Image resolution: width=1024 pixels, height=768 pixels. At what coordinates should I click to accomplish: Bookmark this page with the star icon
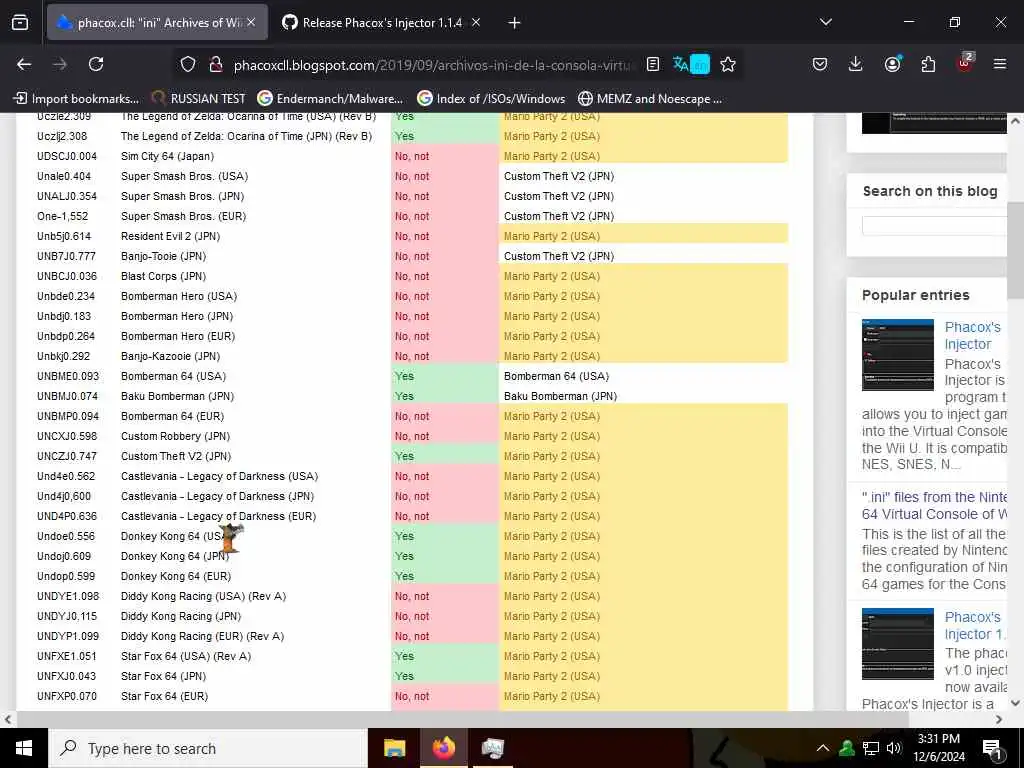pos(728,64)
